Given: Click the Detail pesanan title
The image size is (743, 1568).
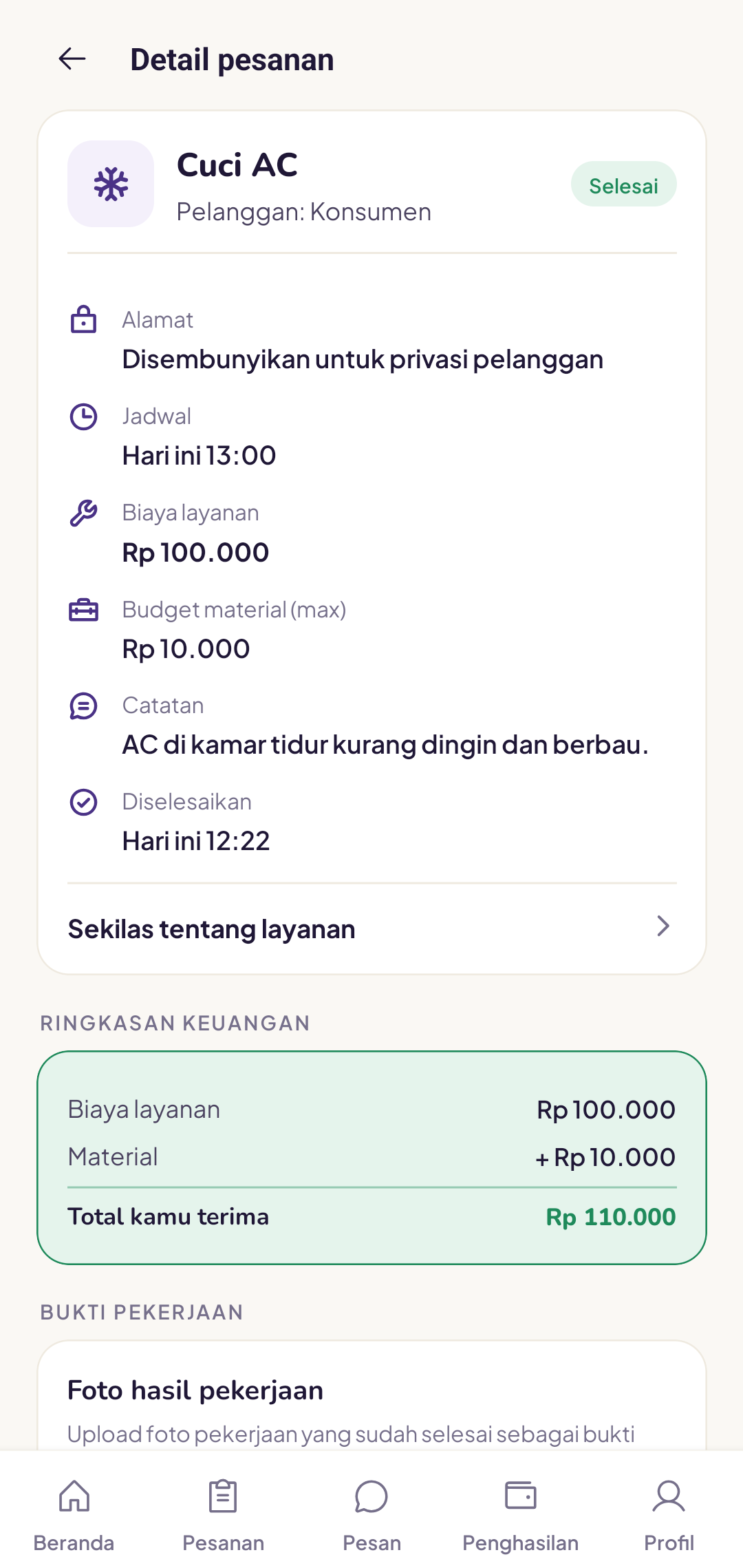Looking at the screenshot, I should (x=232, y=60).
